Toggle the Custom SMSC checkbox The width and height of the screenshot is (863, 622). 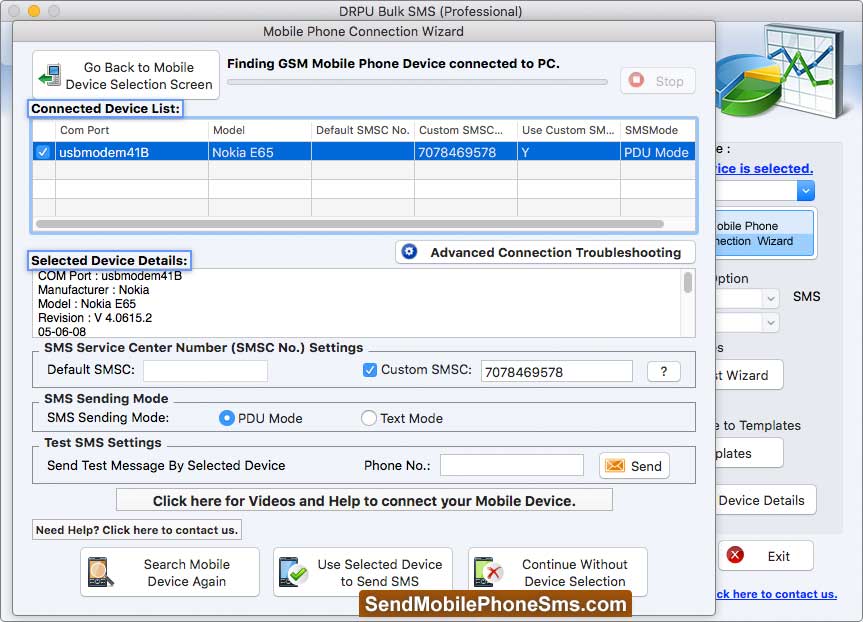370,370
